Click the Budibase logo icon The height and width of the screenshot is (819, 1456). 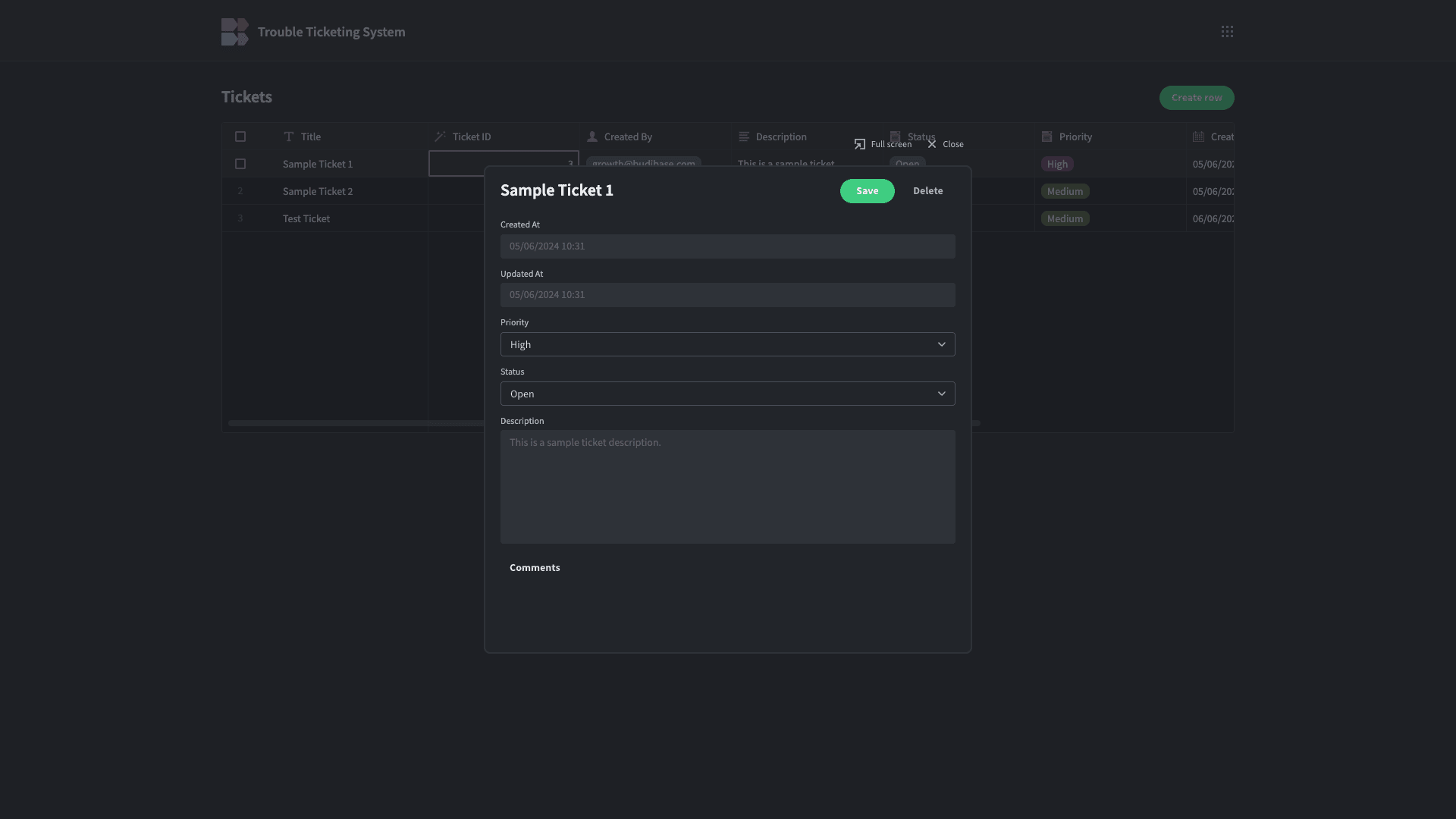pyautogui.click(x=235, y=32)
